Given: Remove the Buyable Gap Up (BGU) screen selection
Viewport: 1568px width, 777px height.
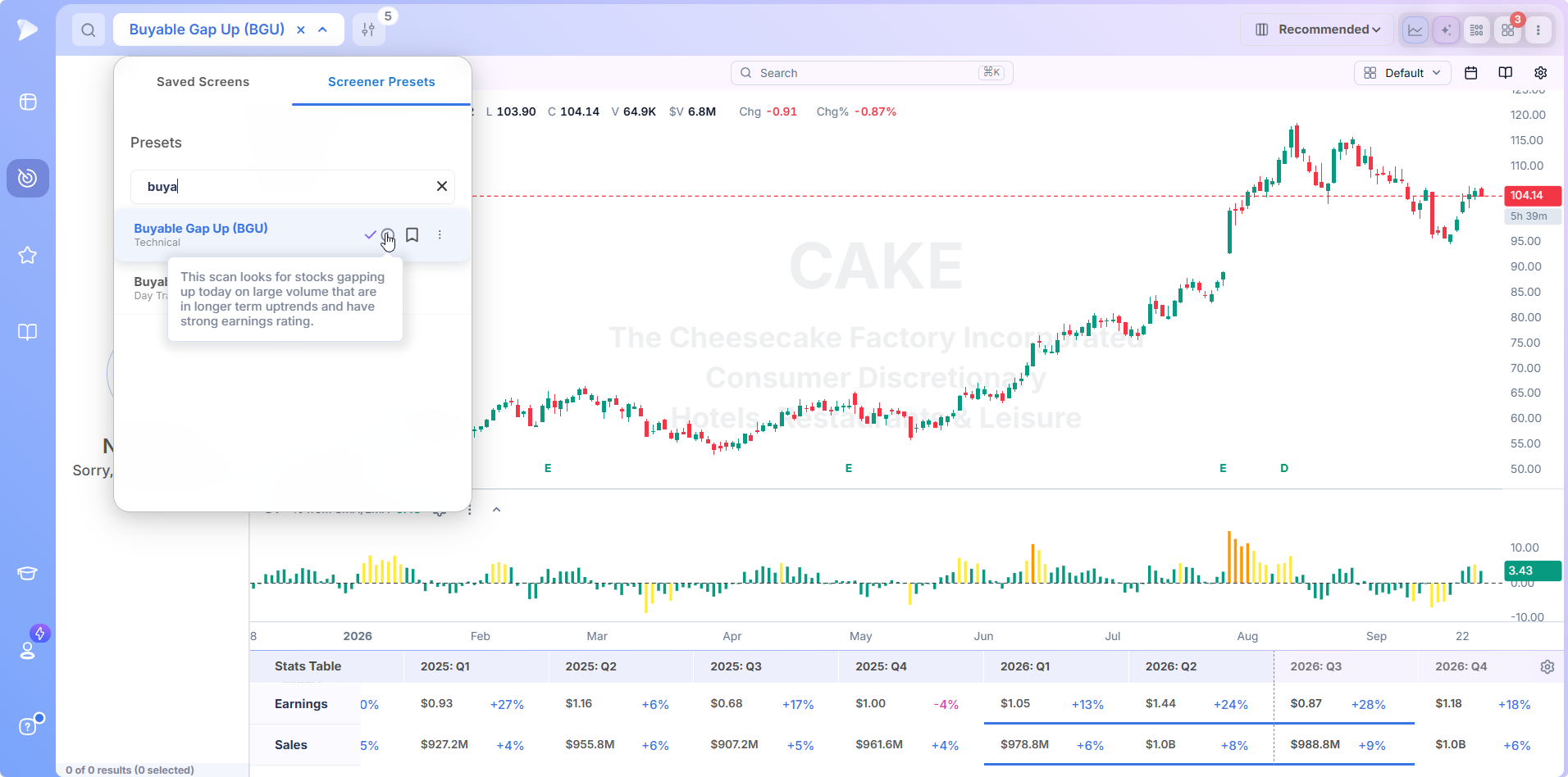Looking at the screenshot, I should [301, 30].
